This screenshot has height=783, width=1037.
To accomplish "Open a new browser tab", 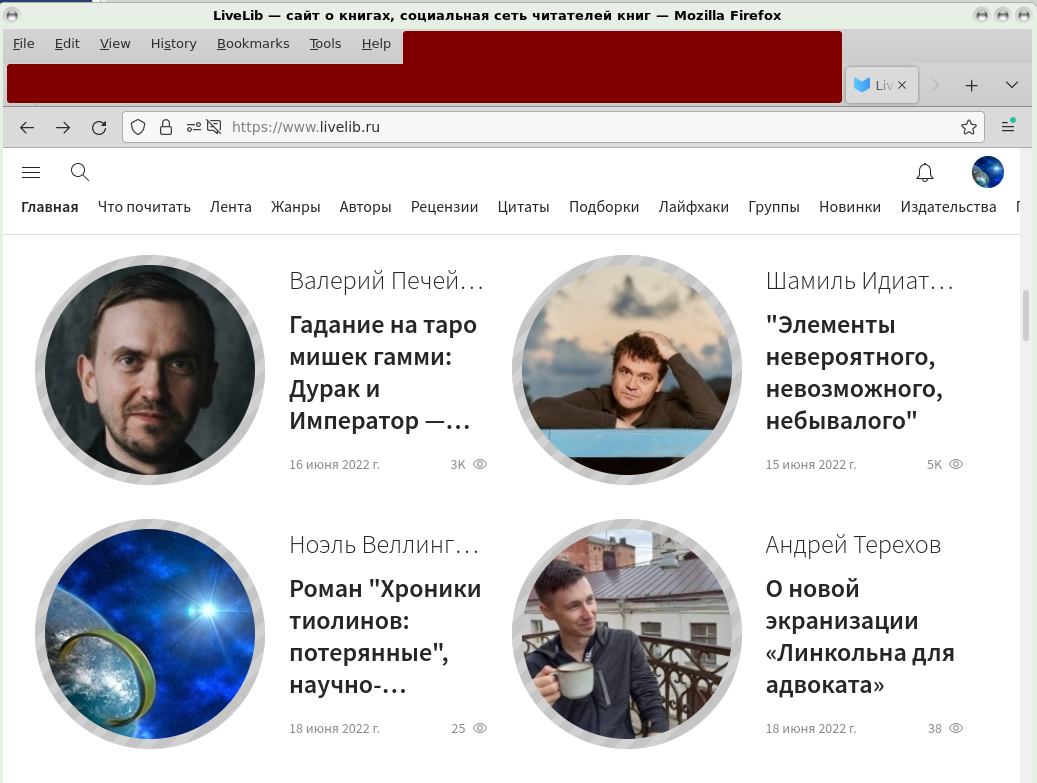I will (x=972, y=85).
